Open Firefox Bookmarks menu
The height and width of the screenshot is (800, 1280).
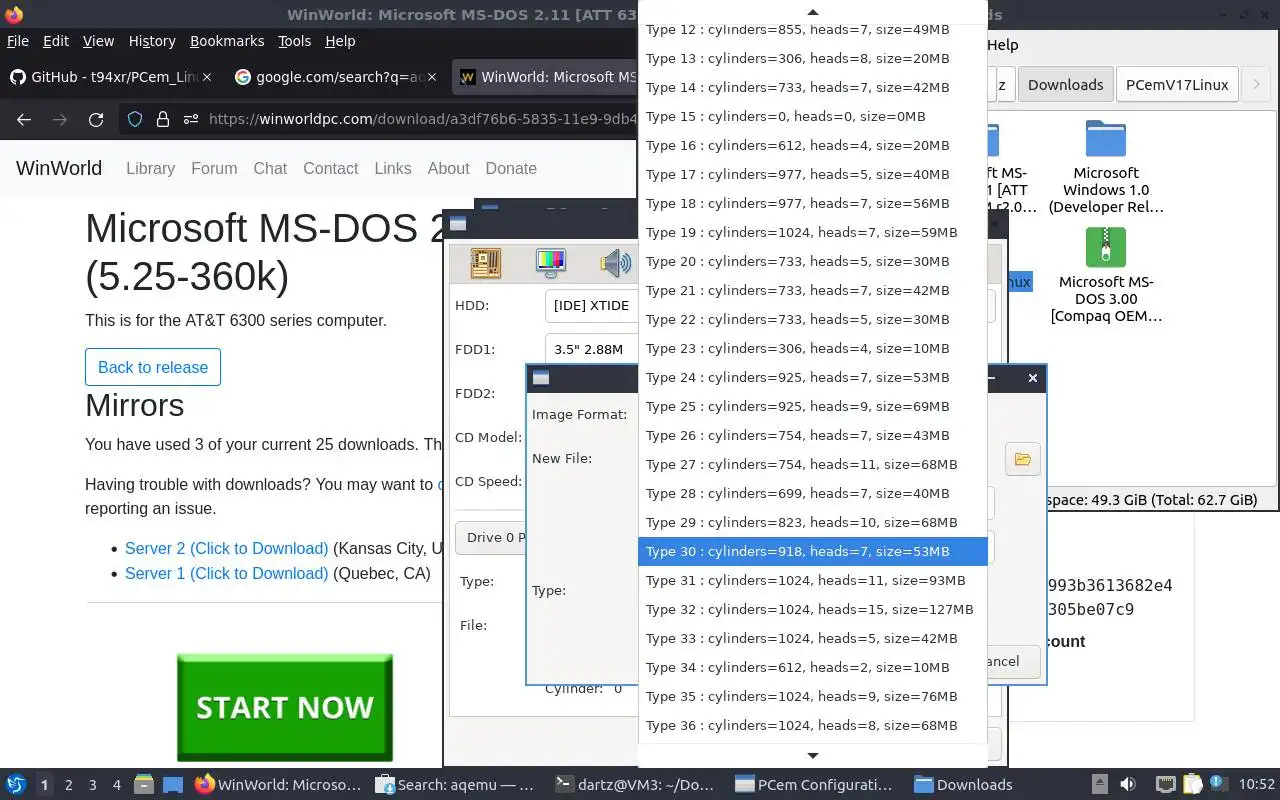point(227,41)
